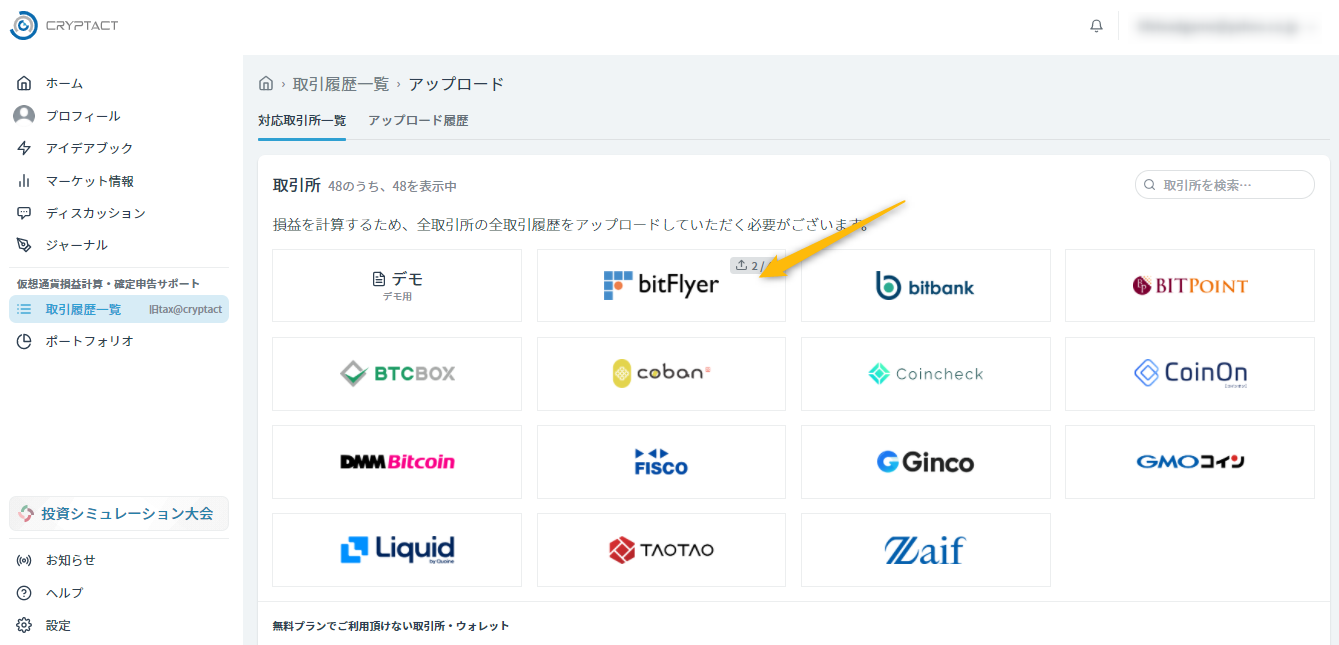This screenshot has width=1339, height=645.
Task: Select the coban exchange card
Action: (661, 374)
